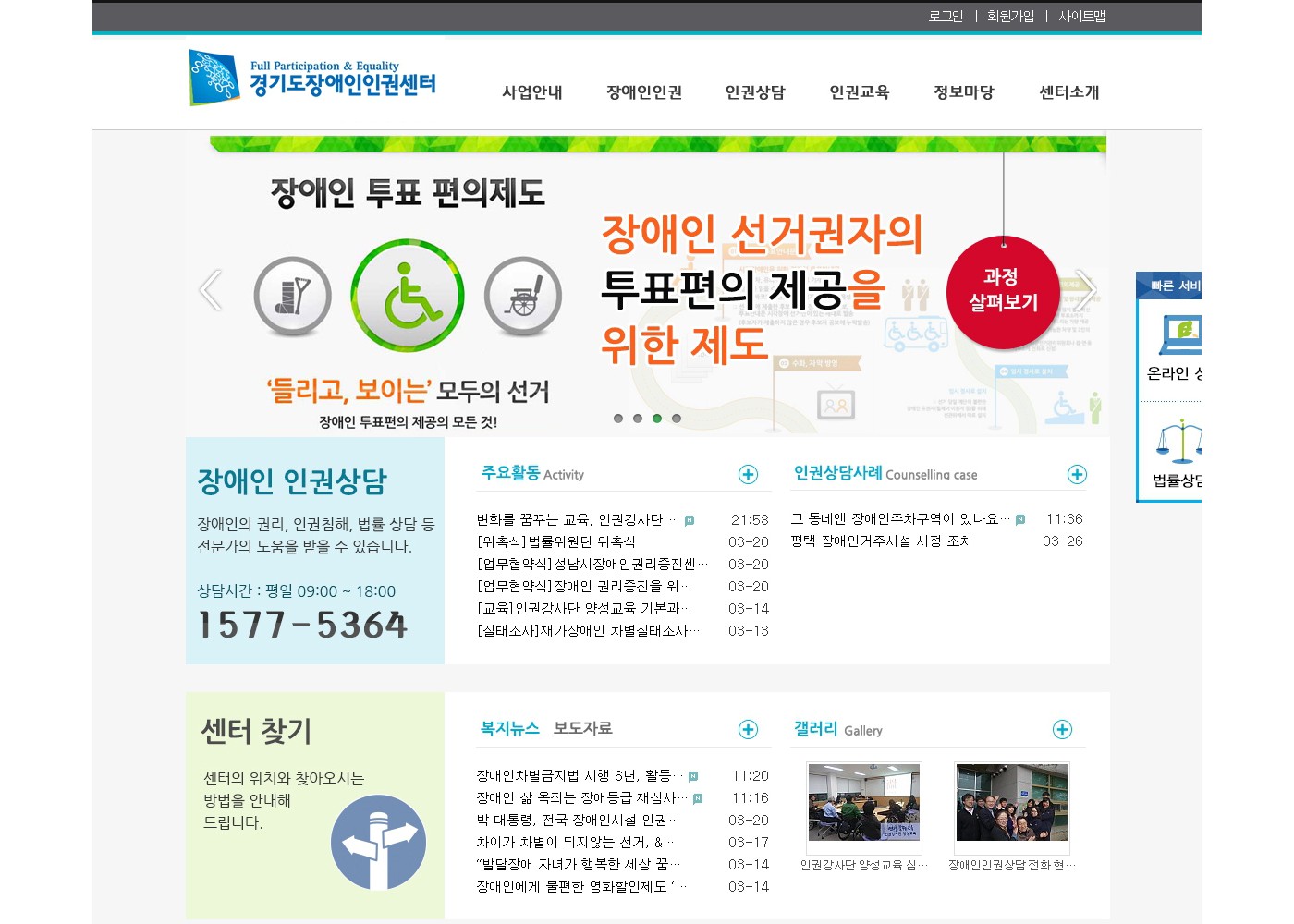Open the signpost center-finder icon
The width and height of the screenshot is (1294, 924).
click(379, 842)
